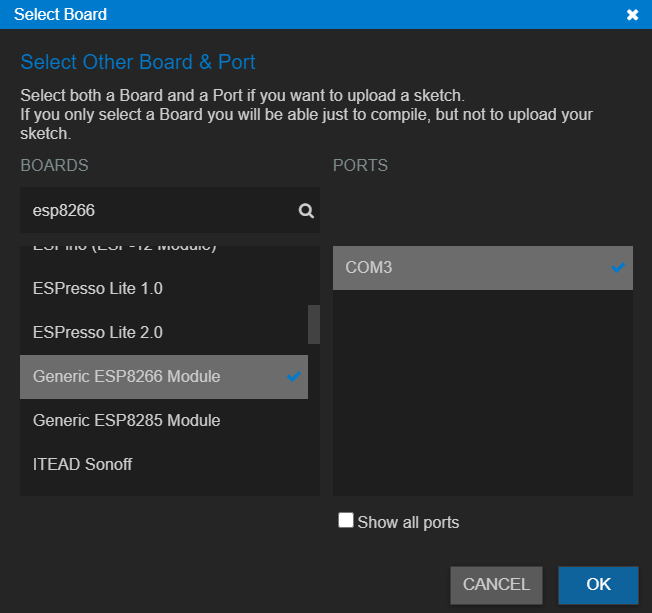Screen dimensions: 652x613
Task: Select ESPresso Lite 2.0 board
Action: point(164,333)
